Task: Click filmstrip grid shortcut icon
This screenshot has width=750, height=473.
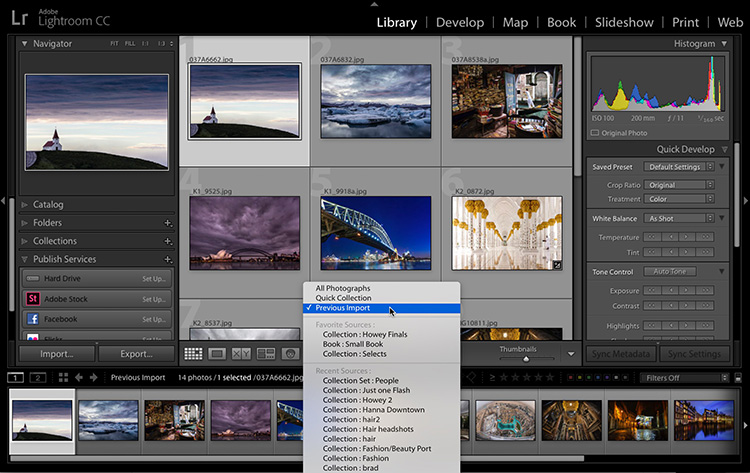Action: pyautogui.click(x=63, y=378)
